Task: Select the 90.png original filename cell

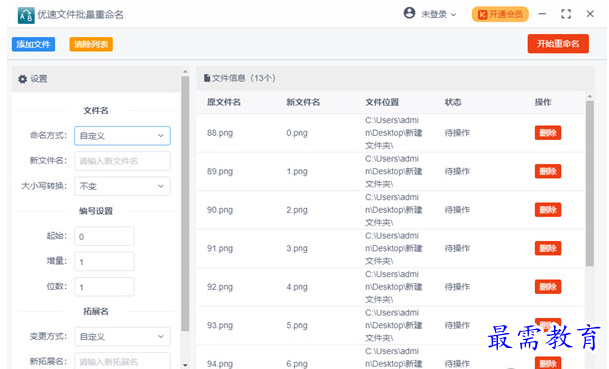Action: coord(220,210)
